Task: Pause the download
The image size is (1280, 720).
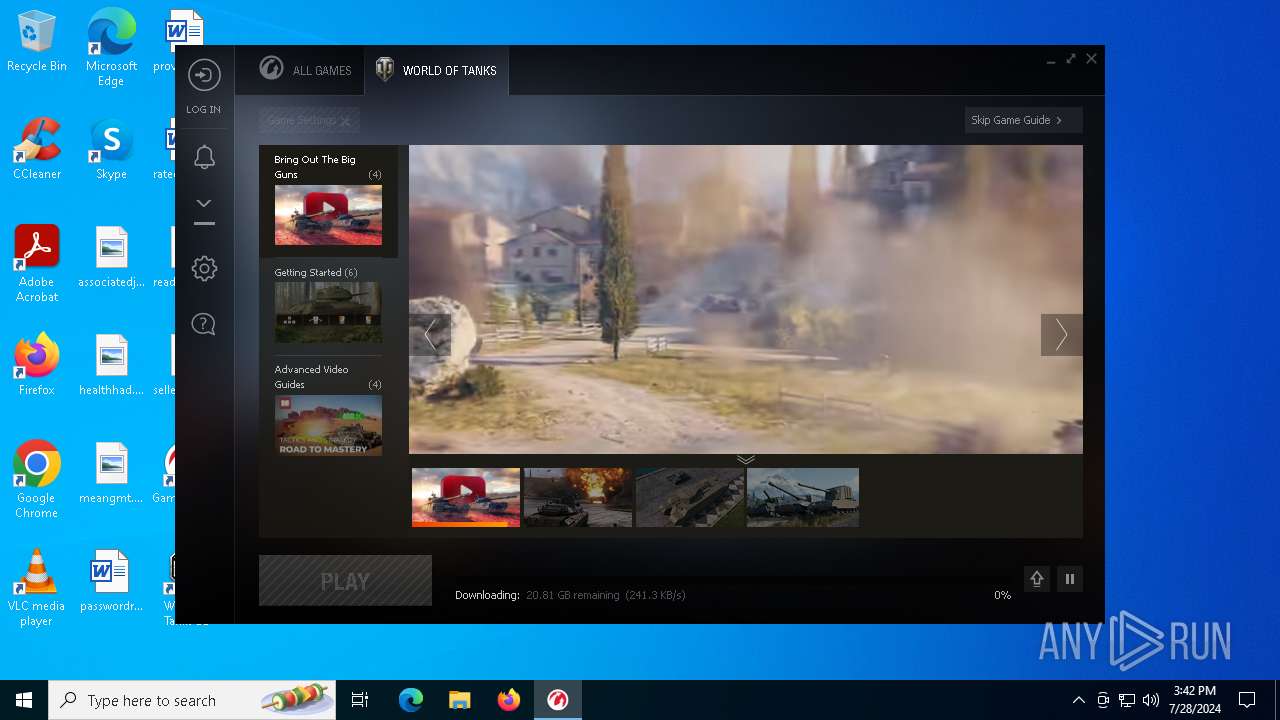Action: (x=1070, y=579)
